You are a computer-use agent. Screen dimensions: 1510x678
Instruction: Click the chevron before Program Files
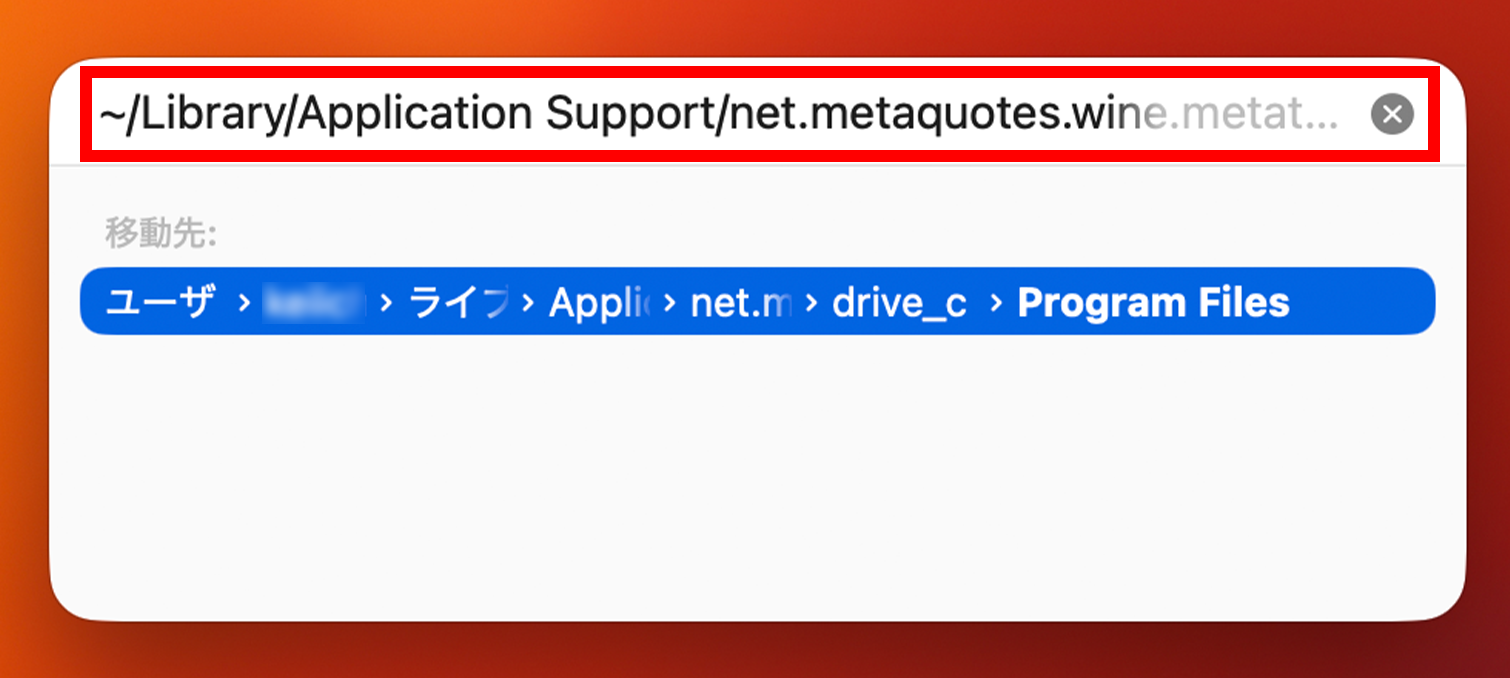(x=995, y=302)
